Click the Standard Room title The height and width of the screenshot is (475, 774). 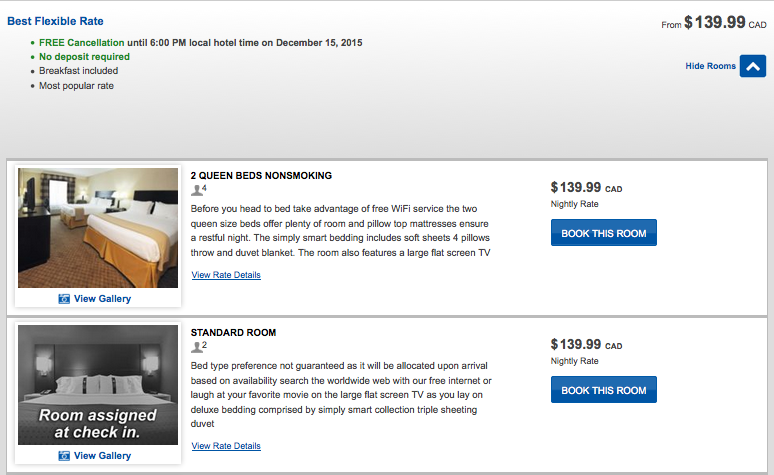(233, 332)
